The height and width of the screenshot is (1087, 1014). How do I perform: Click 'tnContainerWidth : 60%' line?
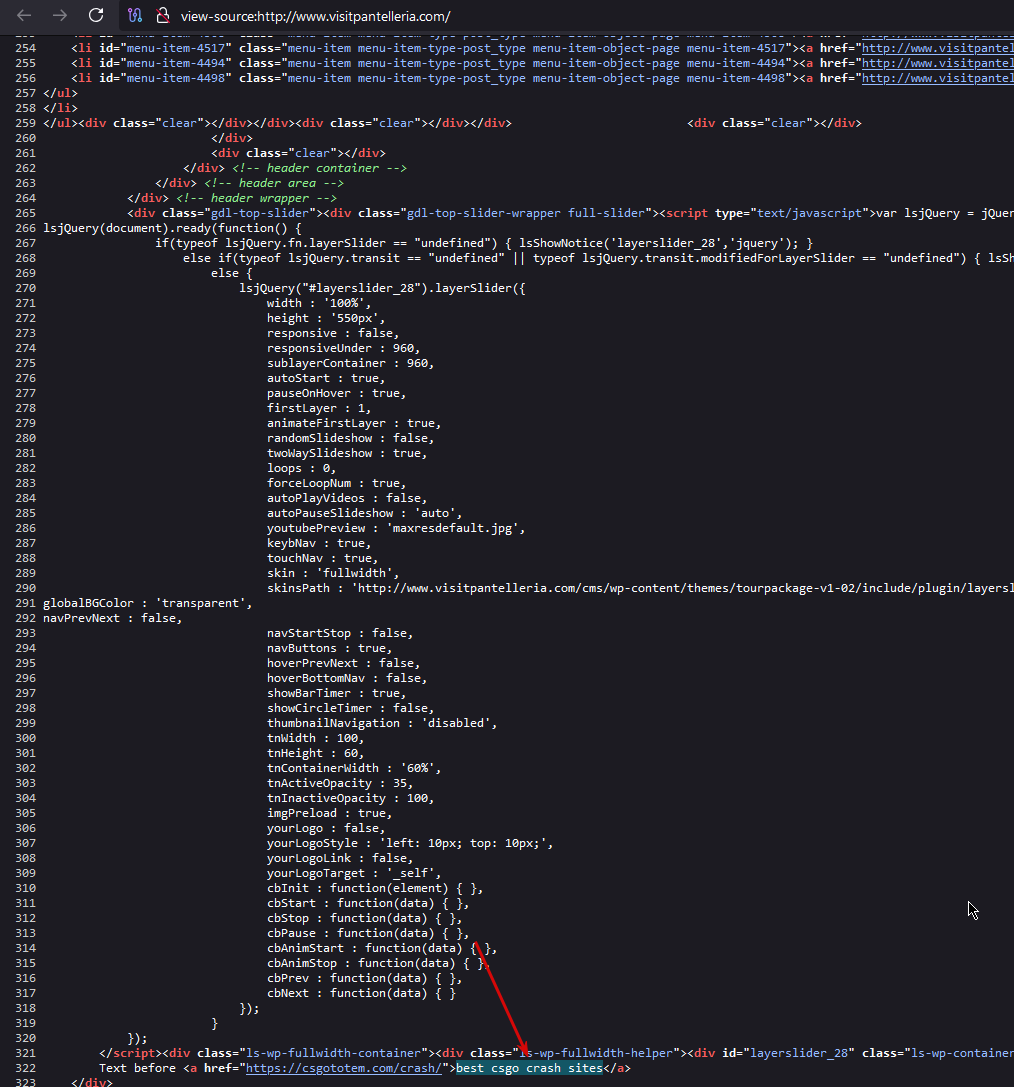pyautogui.click(x=353, y=769)
